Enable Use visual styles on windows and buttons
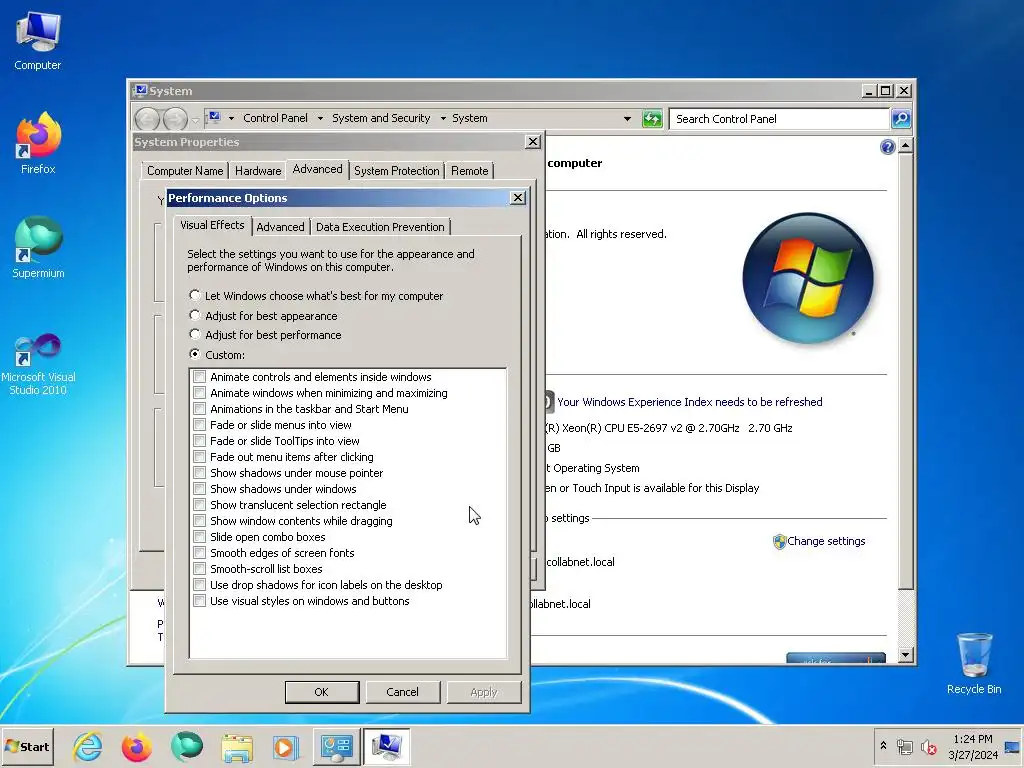 tap(200, 601)
